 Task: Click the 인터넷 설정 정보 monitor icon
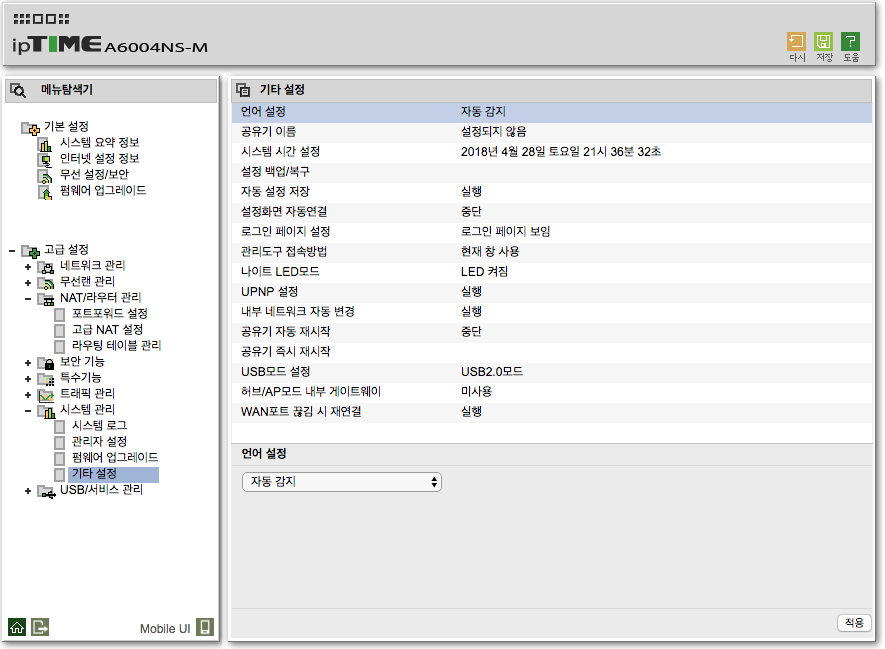[45, 160]
